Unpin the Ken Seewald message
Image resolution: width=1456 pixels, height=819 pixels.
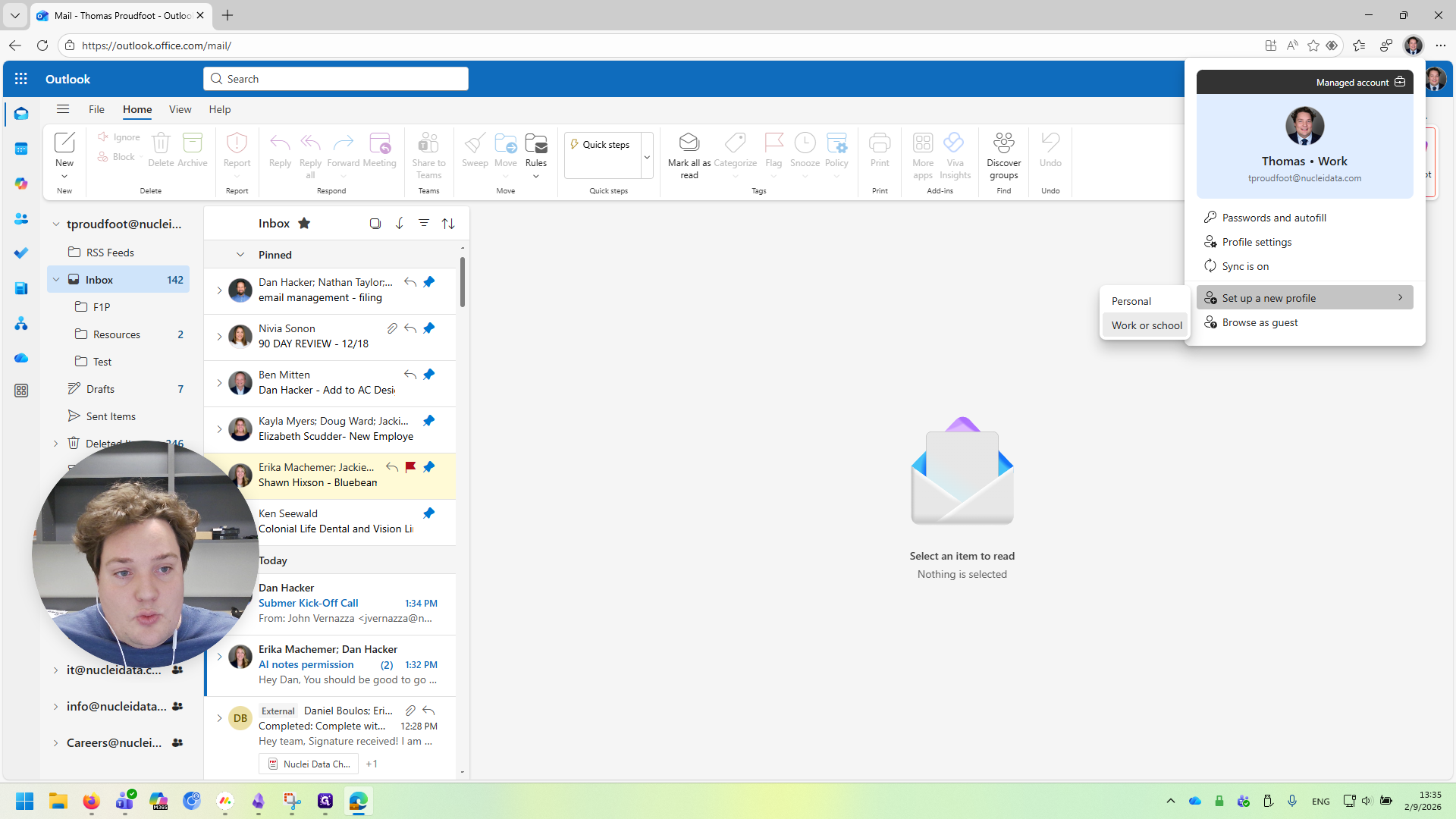pyautogui.click(x=429, y=513)
